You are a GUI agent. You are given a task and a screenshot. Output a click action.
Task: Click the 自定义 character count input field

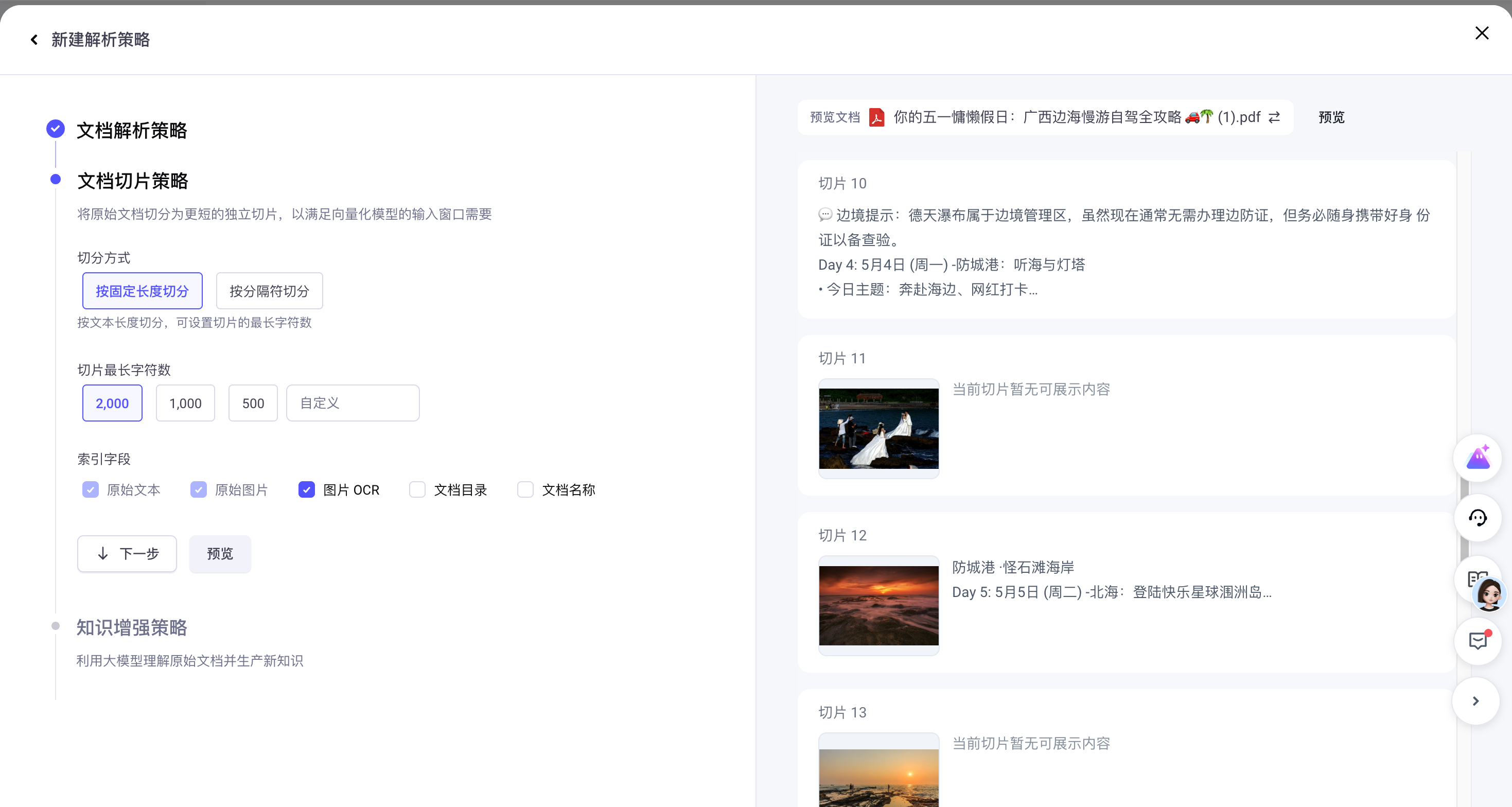tap(353, 403)
